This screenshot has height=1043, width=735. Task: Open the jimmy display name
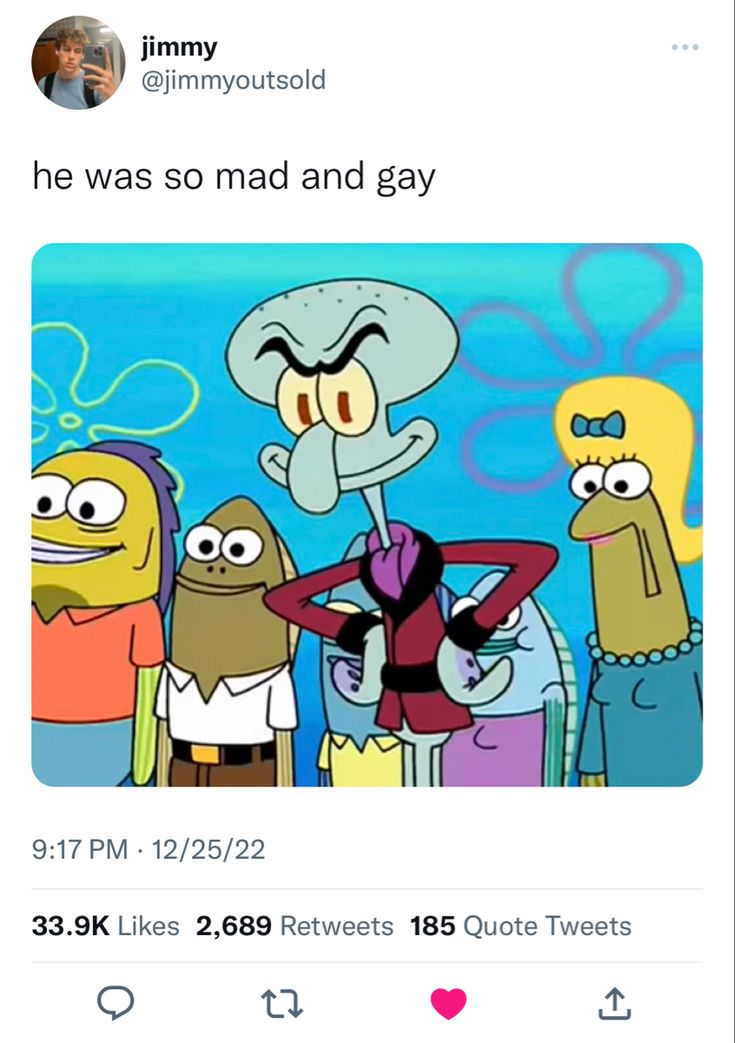coord(179,47)
